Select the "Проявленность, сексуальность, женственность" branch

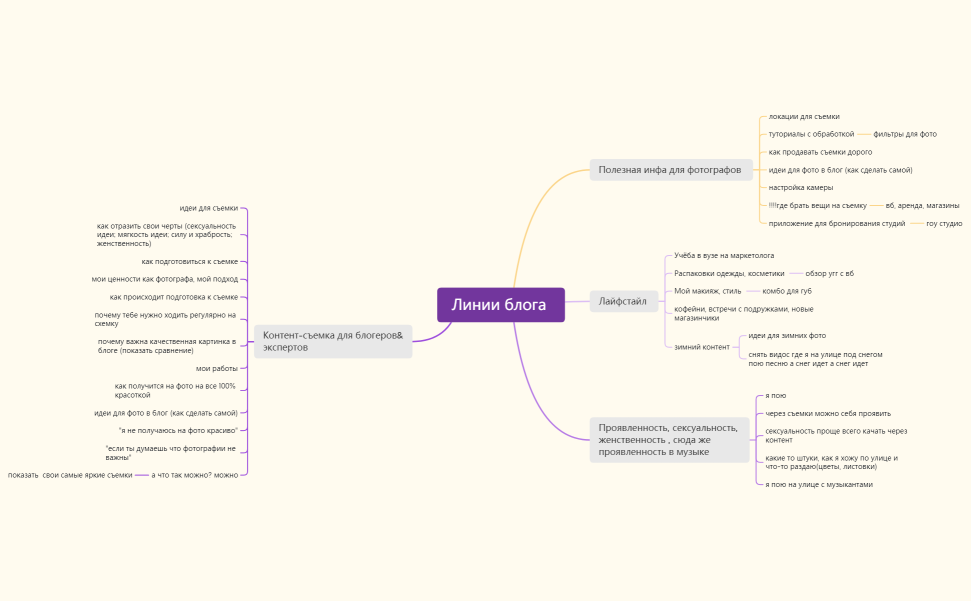[668, 440]
